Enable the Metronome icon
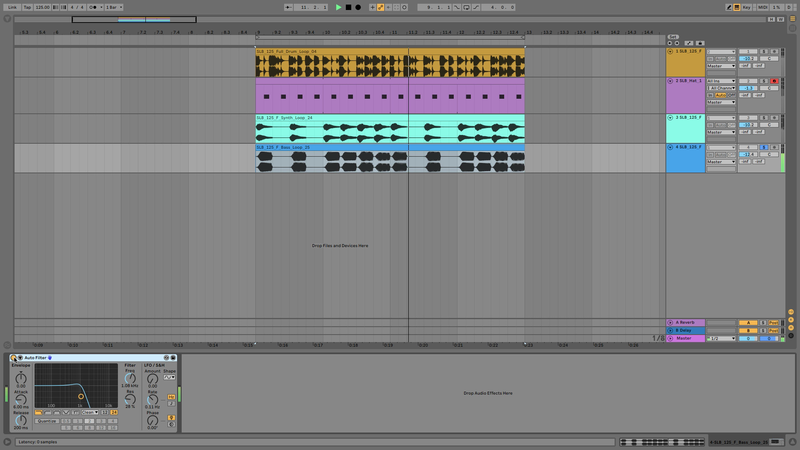The width and height of the screenshot is (800, 450). tap(93, 7)
